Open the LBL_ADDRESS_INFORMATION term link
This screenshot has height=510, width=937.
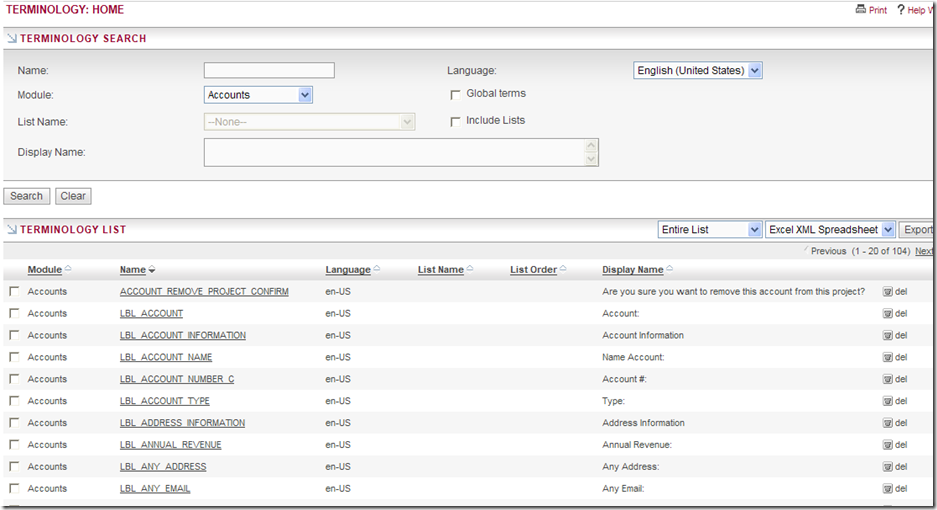[x=182, y=423]
